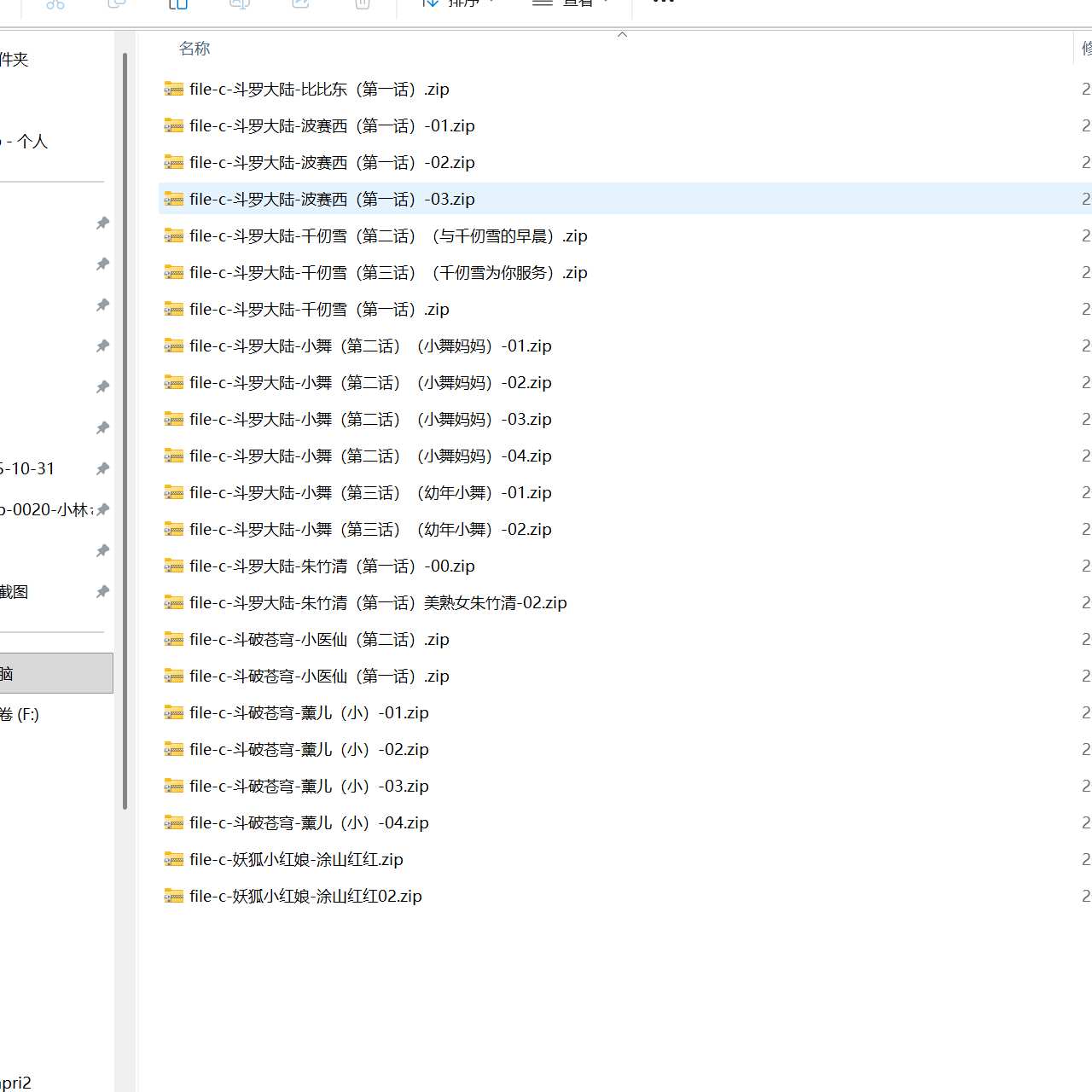Select file name 小舞（第三话）（幼年小舞）-02.zip
Image resolution: width=1092 pixels, height=1092 pixels.
tap(370, 529)
